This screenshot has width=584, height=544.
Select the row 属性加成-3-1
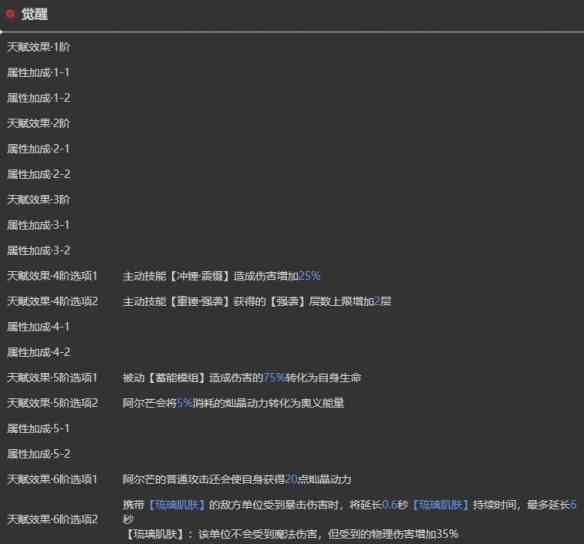tap(39, 225)
